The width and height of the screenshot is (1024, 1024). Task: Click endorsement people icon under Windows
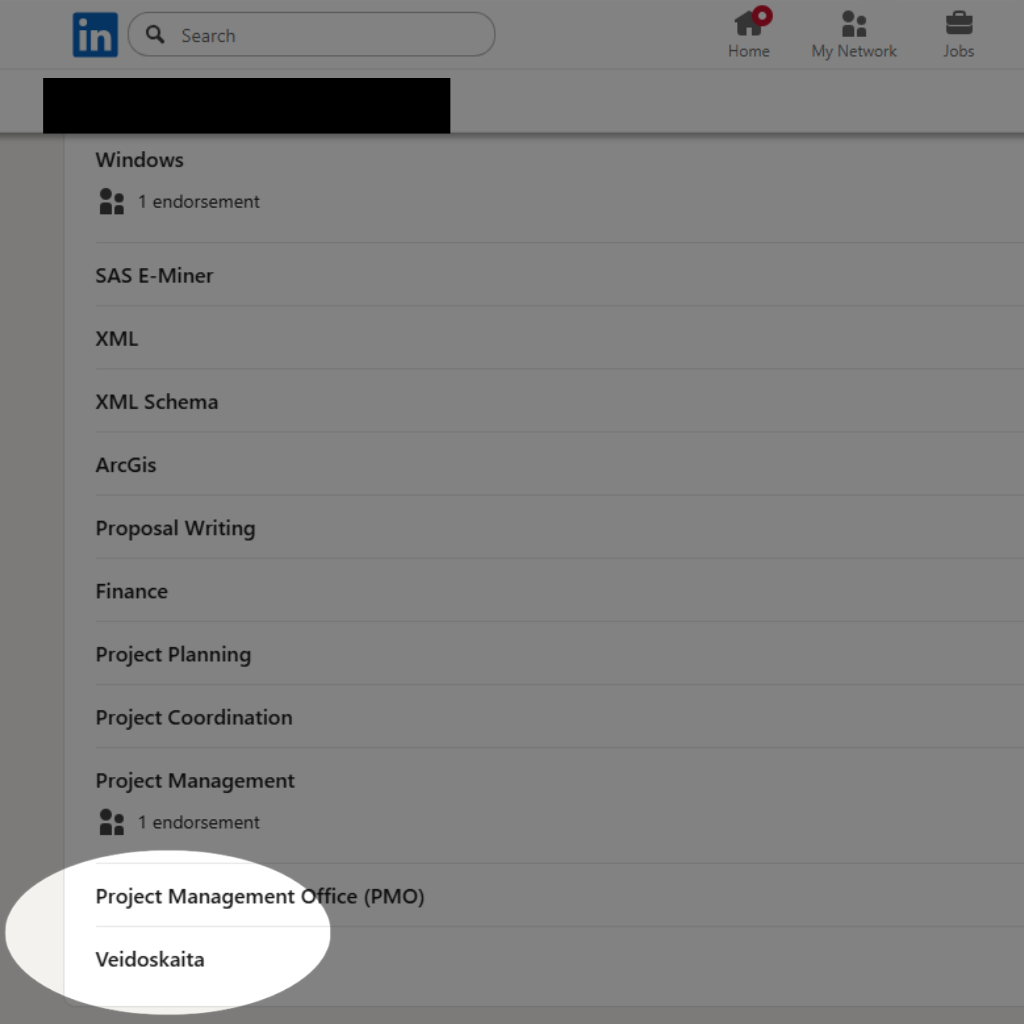point(112,202)
